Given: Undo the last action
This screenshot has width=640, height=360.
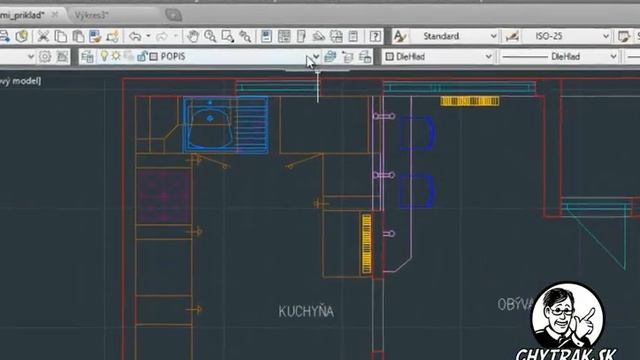Looking at the screenshot, I should coord(135,36).
